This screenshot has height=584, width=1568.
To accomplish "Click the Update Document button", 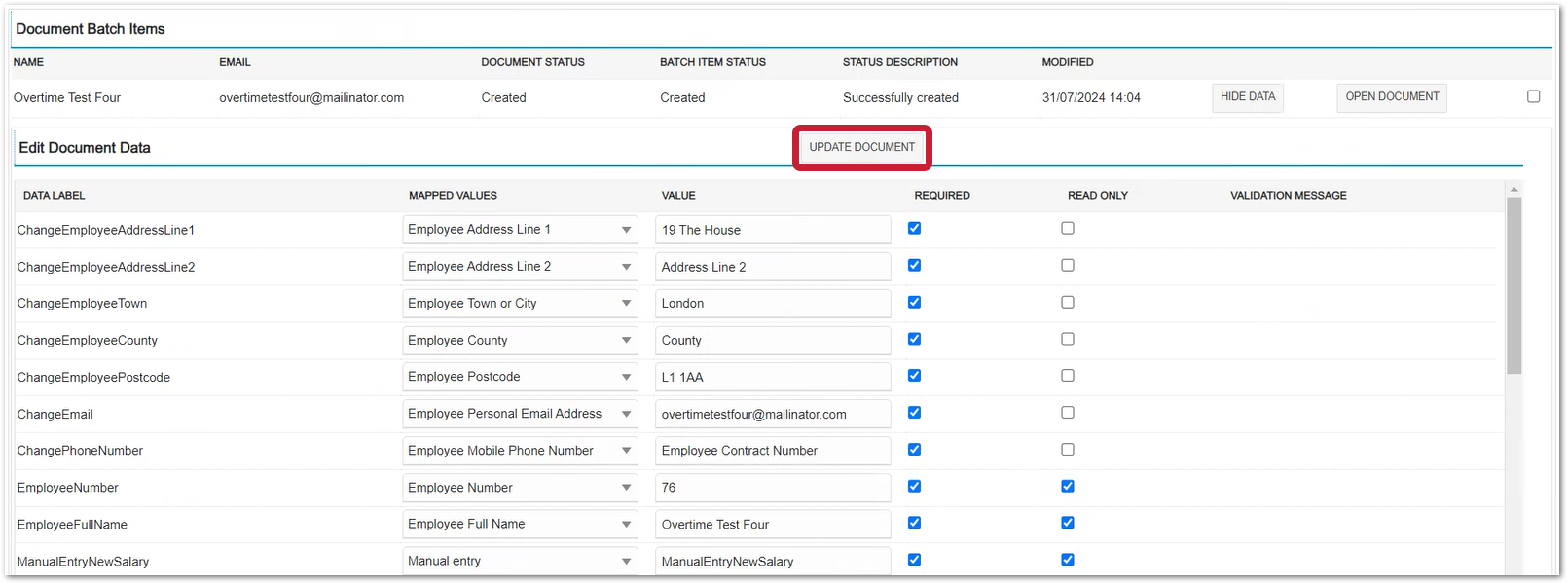I will (861, 147).
